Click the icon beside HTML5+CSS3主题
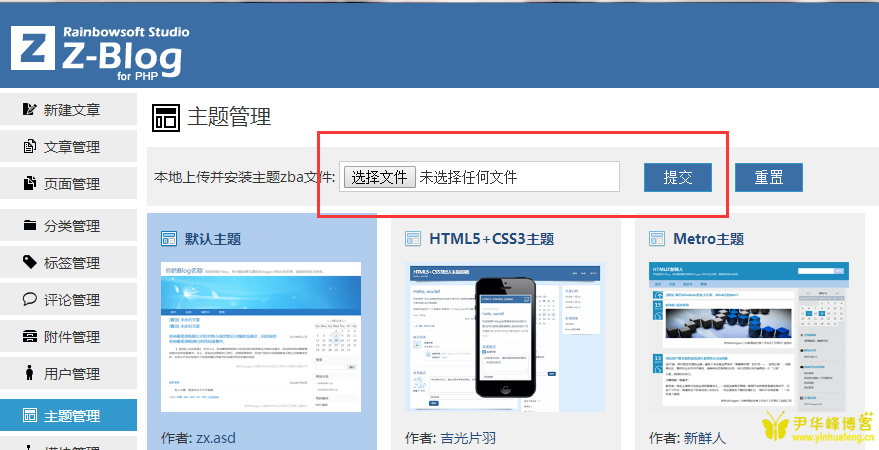 413,239
